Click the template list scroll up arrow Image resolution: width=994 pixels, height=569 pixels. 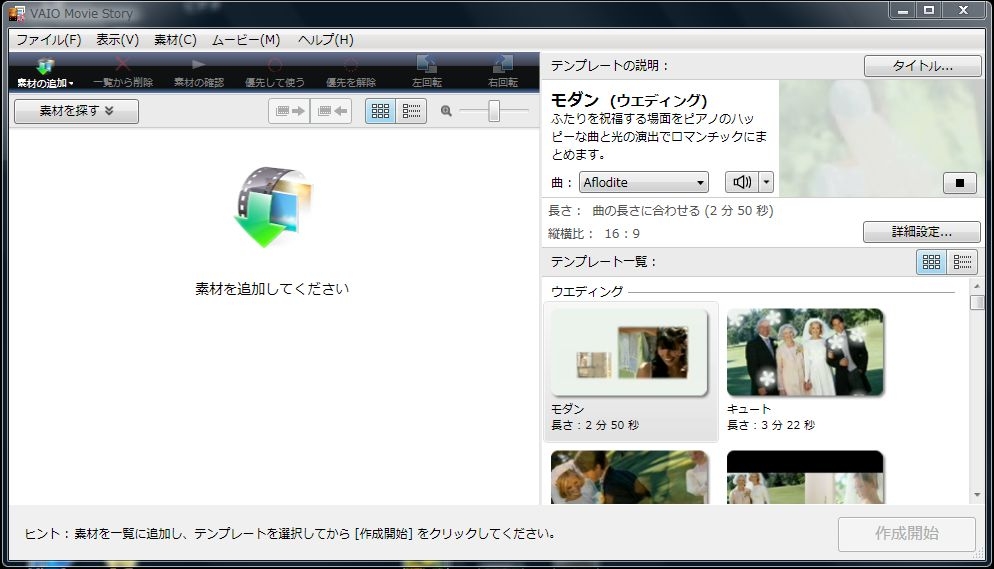click(977, 286)
